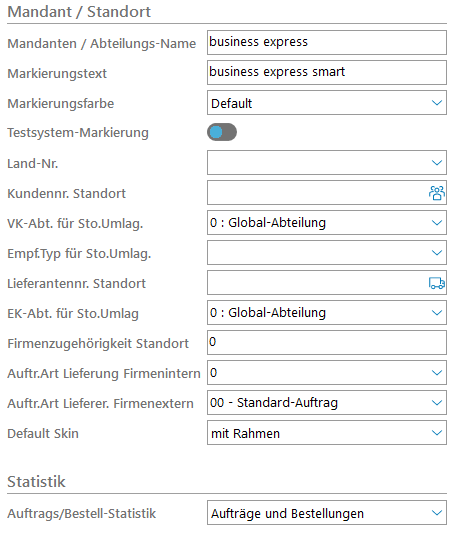
Task: Open the Default Skin dropdown
Action: (436, 432)
